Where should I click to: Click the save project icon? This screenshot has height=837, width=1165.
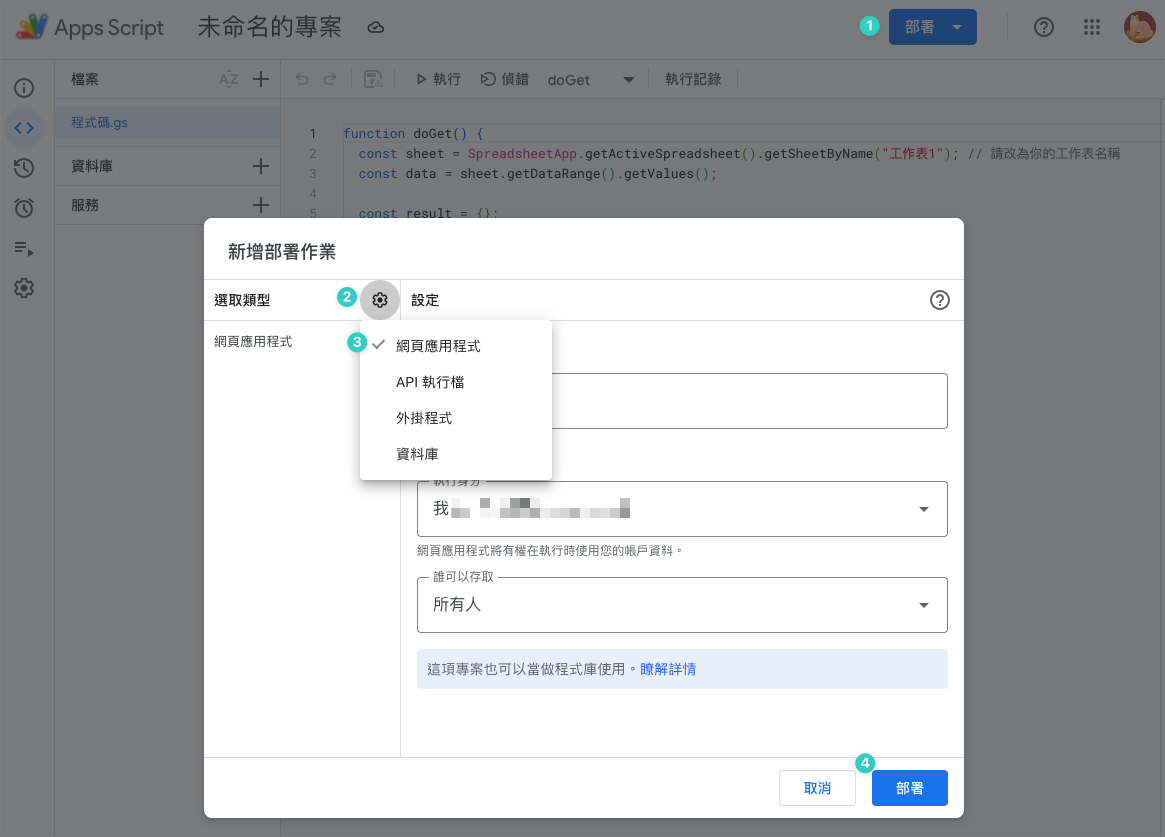(x=373, y=79)
